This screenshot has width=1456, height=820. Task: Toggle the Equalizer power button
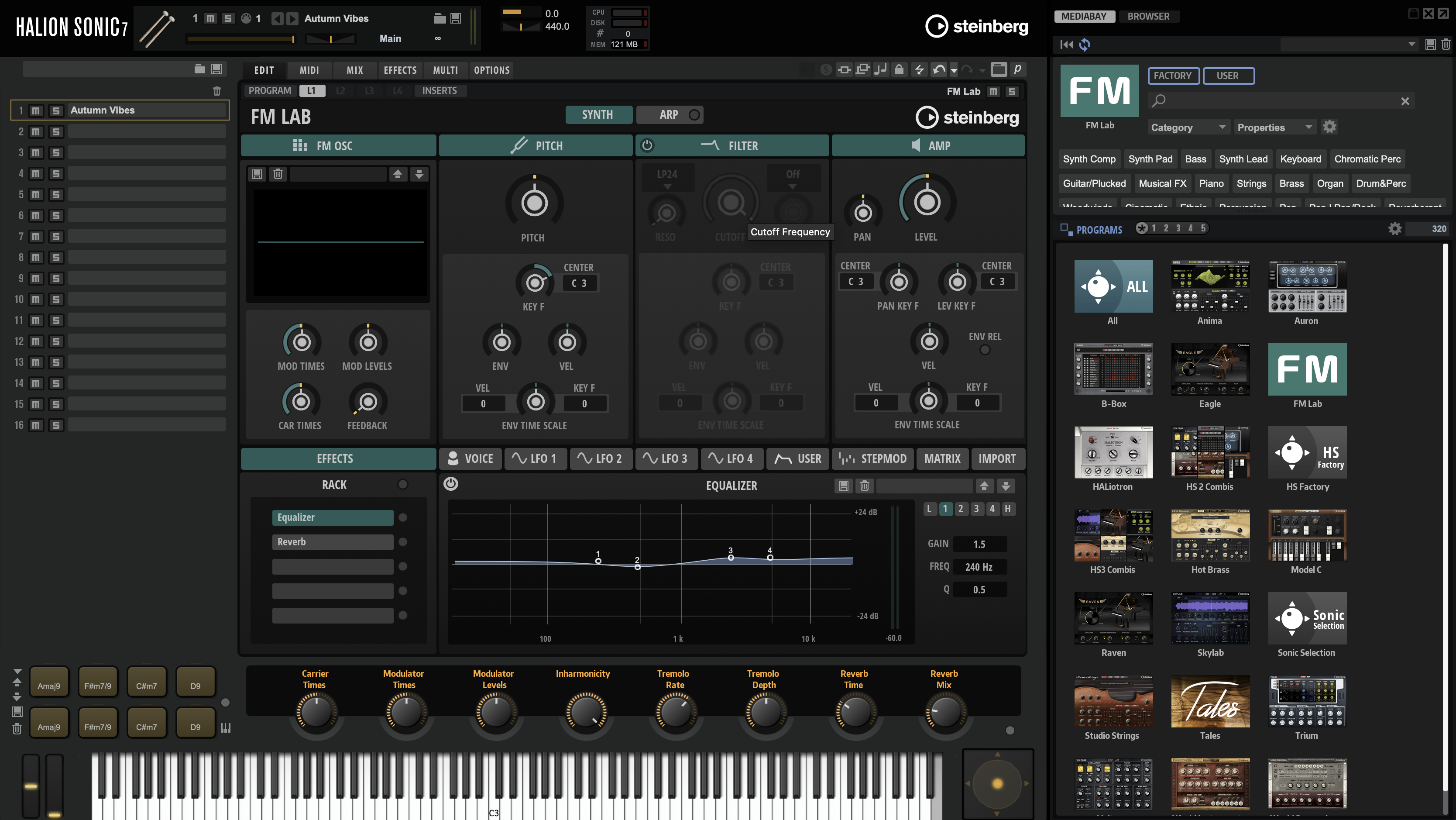(451, 484)
